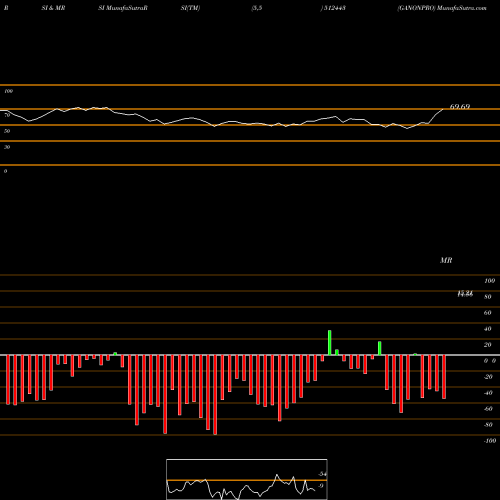Select the 30 label on the RSI axis
Image resolution: width=500 pixels, height=500 pixels.
7,147
